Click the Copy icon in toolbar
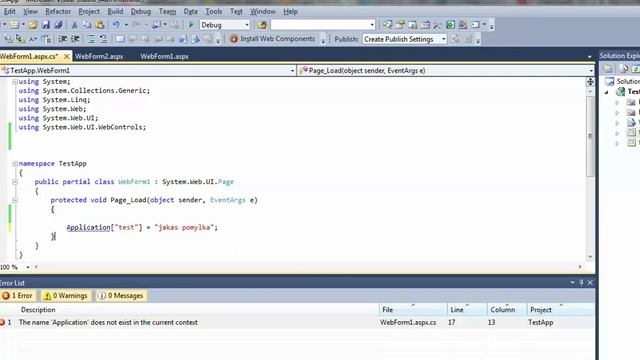The height and width of the screenshot is (360, 640). point(87,25)
